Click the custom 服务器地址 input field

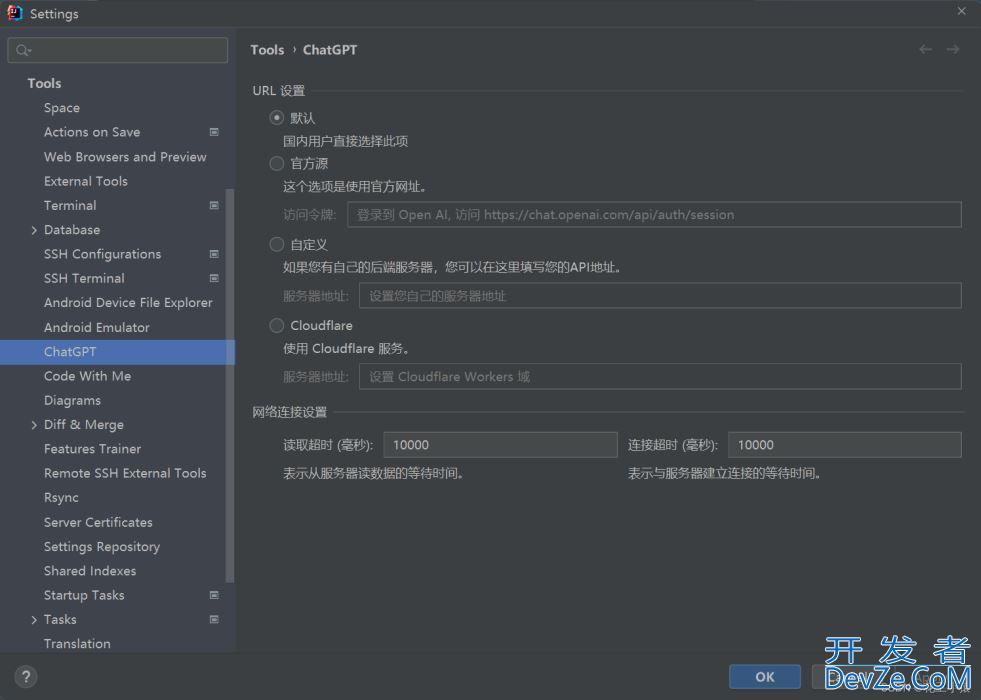tap(660, 296)
